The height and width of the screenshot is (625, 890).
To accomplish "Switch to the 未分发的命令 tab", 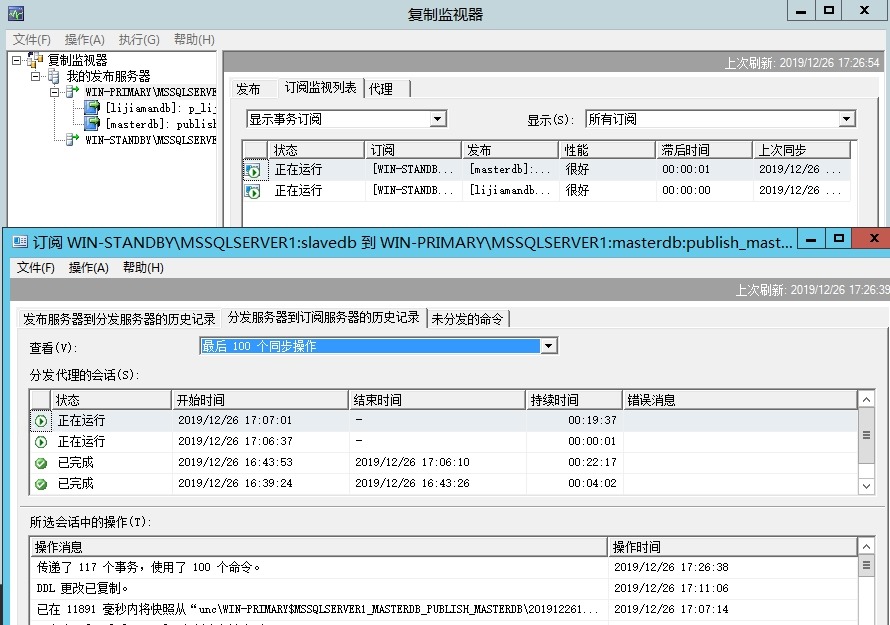I will 468,319.
